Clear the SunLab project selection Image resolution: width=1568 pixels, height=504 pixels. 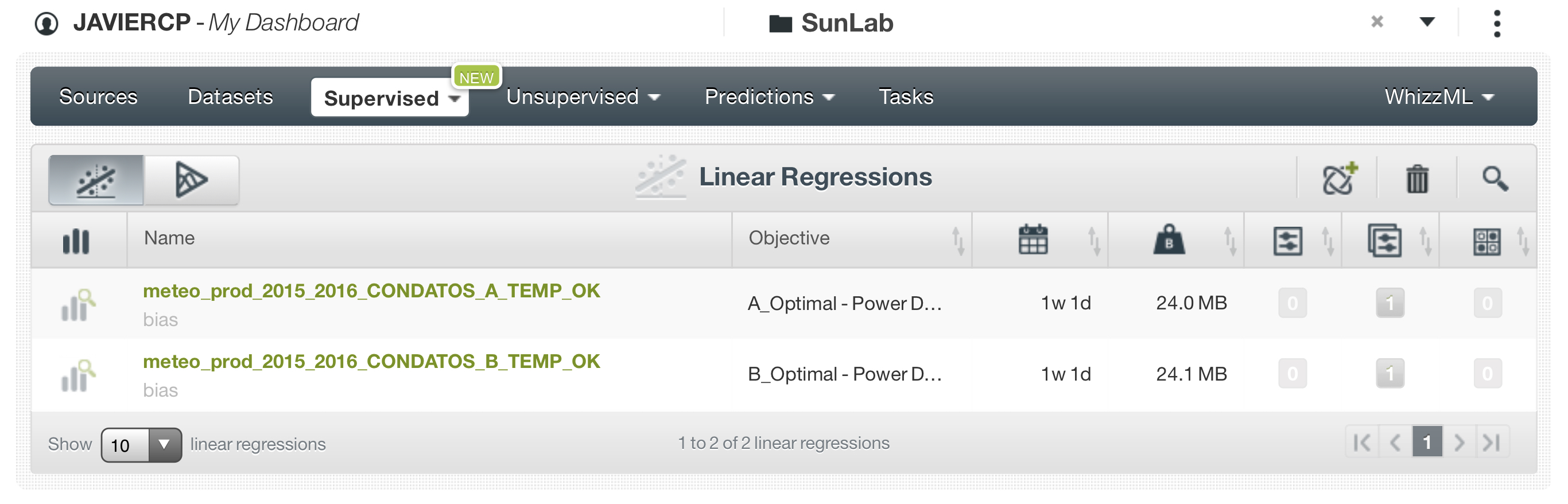coord(1377,22)
